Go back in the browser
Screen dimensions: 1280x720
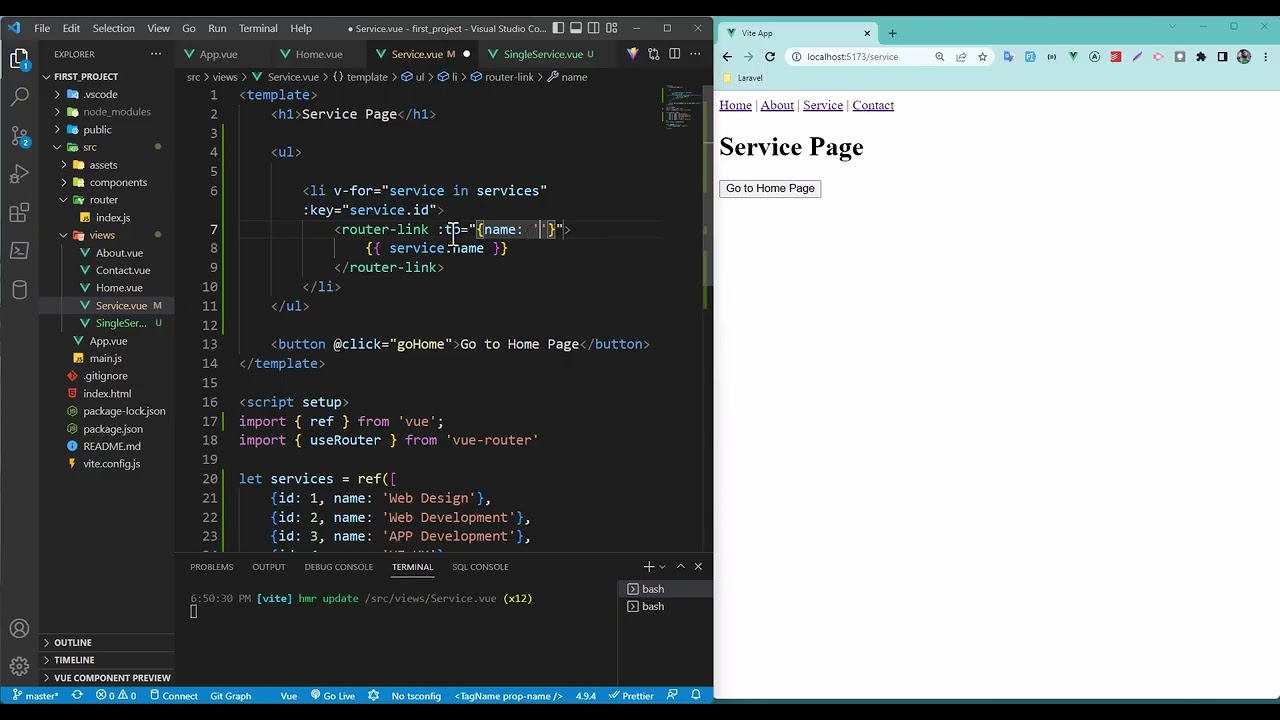(727, 57)
